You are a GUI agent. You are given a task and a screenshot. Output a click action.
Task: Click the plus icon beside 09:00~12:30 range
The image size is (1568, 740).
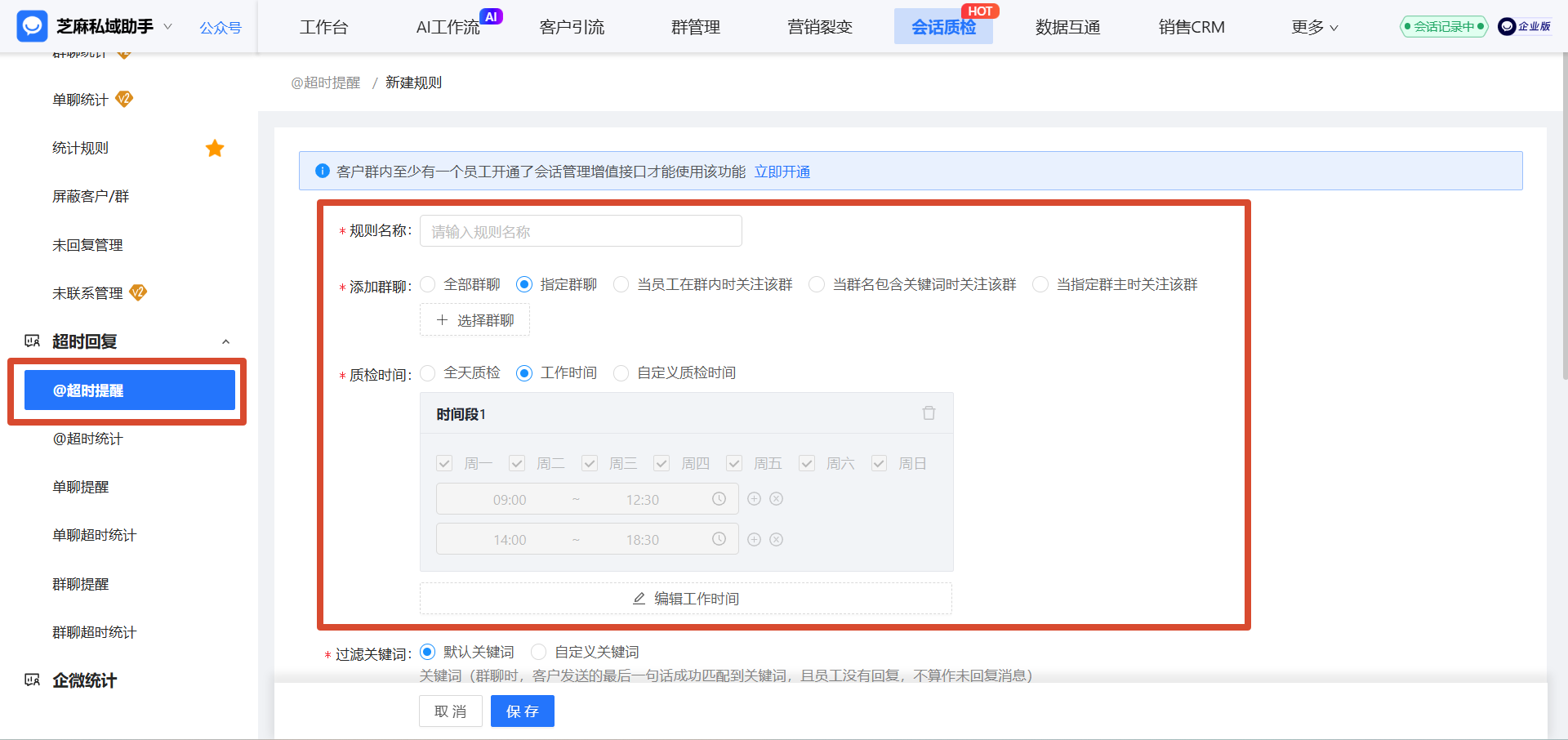[754, 498]
